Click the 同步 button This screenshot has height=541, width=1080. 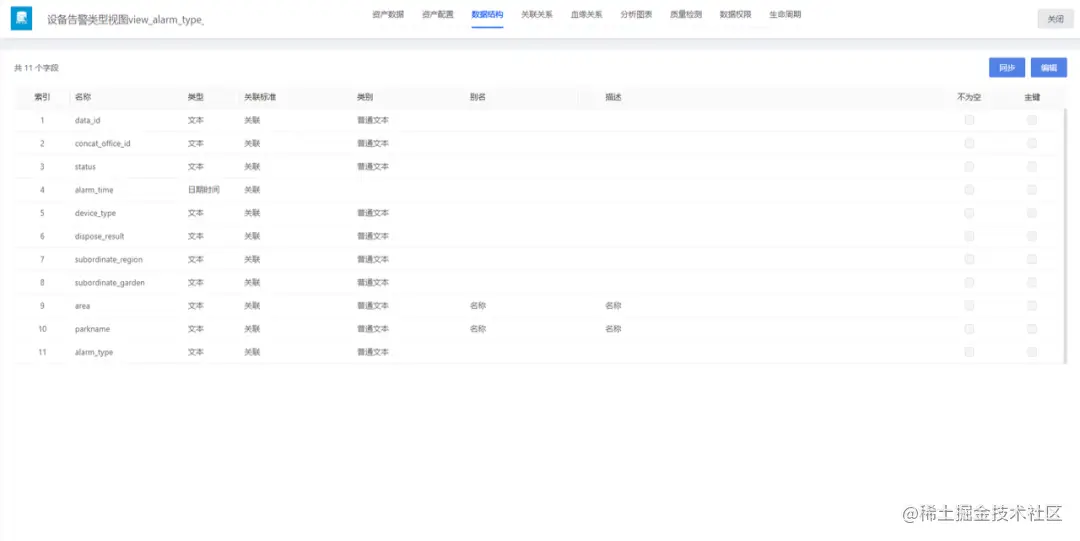[1007, 68]
